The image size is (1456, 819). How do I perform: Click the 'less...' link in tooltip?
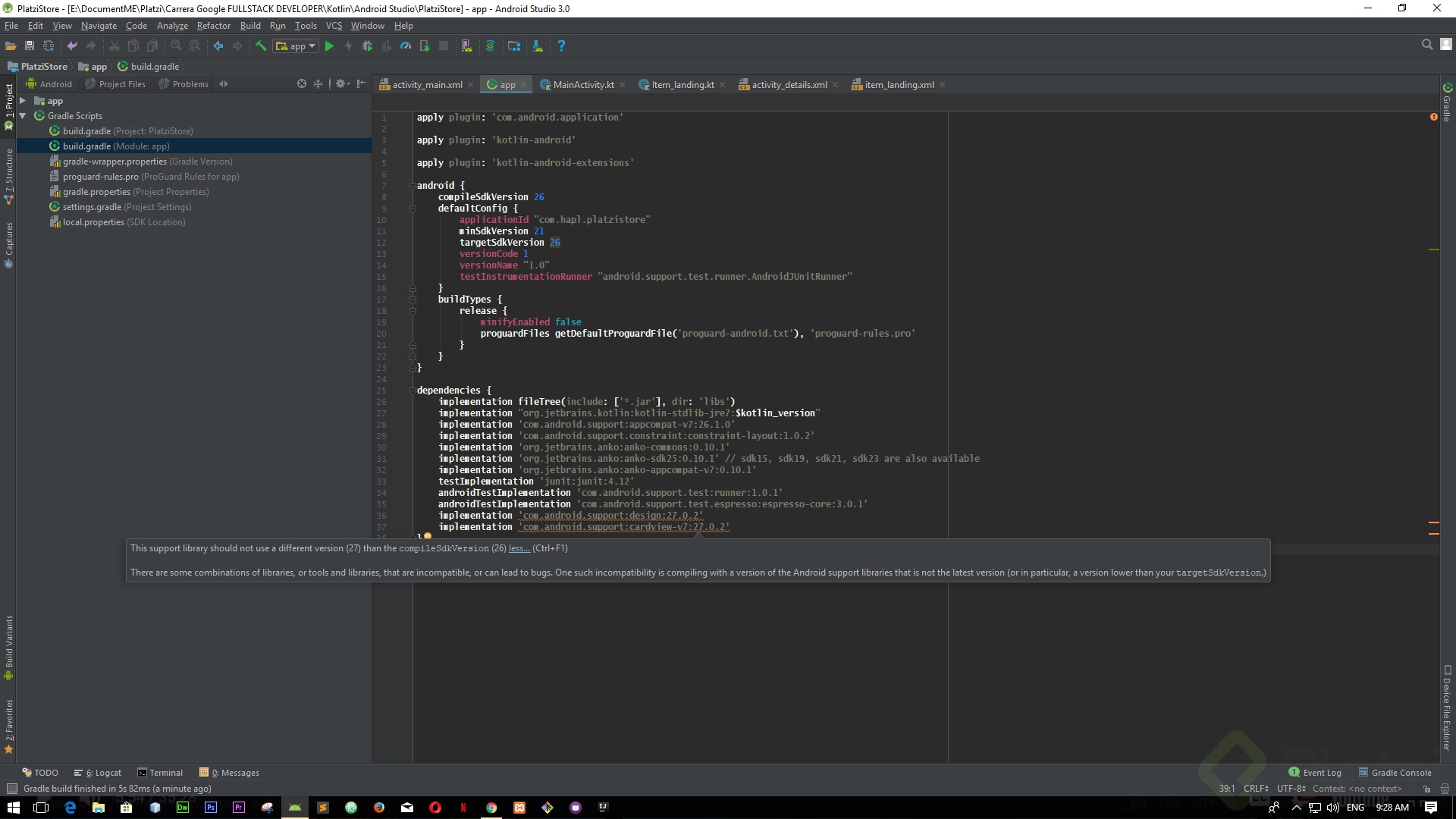pos(519,548)
